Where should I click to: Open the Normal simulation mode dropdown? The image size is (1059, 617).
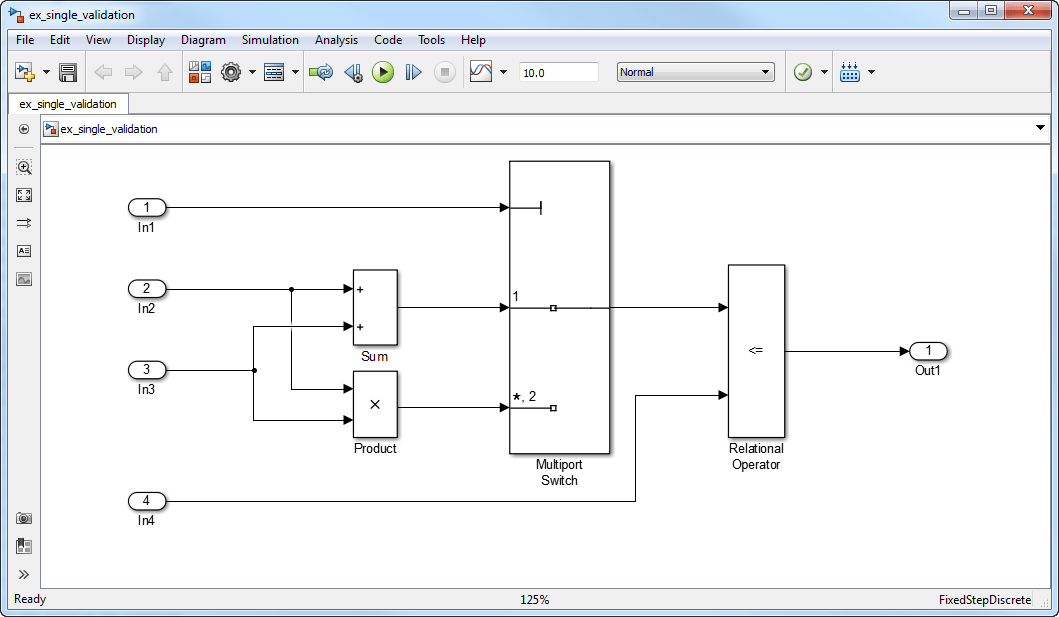(695, 72)
